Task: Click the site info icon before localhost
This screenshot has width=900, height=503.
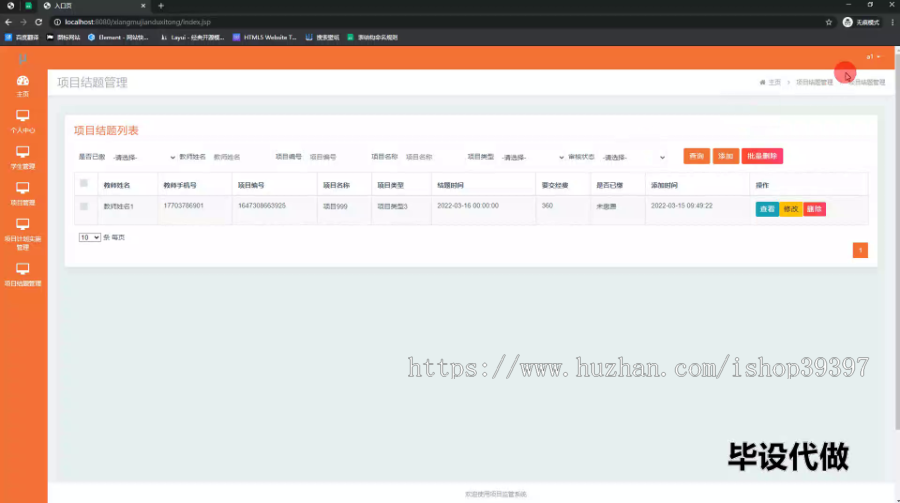Action: click(57, 22)
